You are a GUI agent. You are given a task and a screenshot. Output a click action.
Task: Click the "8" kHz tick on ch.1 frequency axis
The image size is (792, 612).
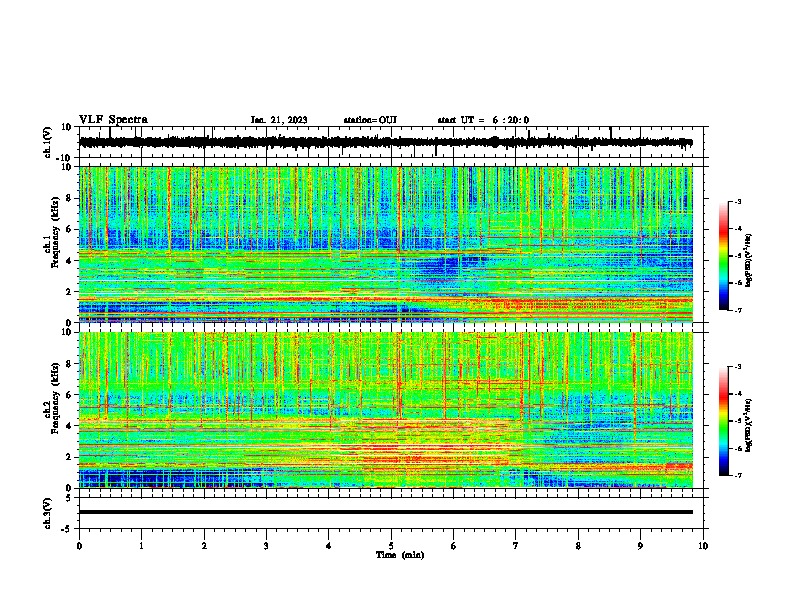tap(70, 198)
